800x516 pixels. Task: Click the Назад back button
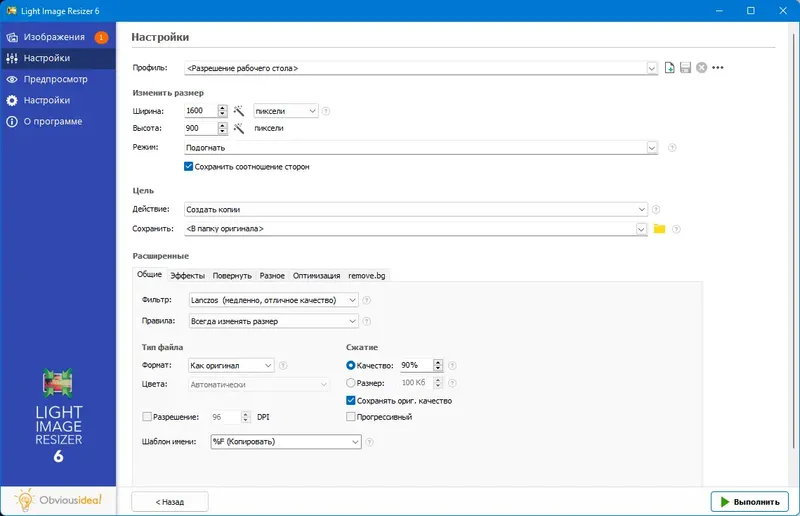(x=170, y=502)
